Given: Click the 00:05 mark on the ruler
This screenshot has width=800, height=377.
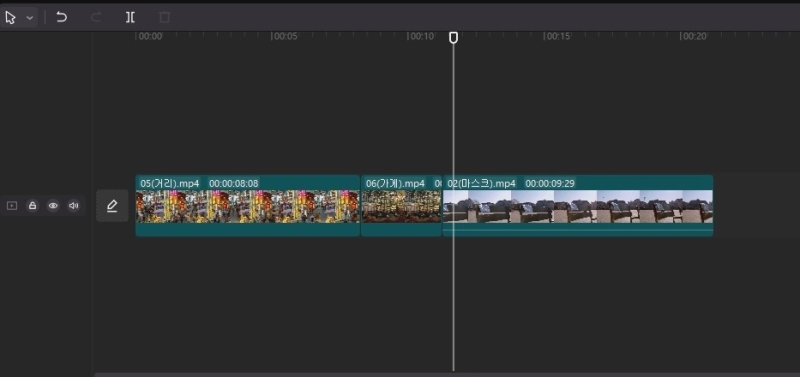Looking at the screenshot, I should [x=284, y=36].
